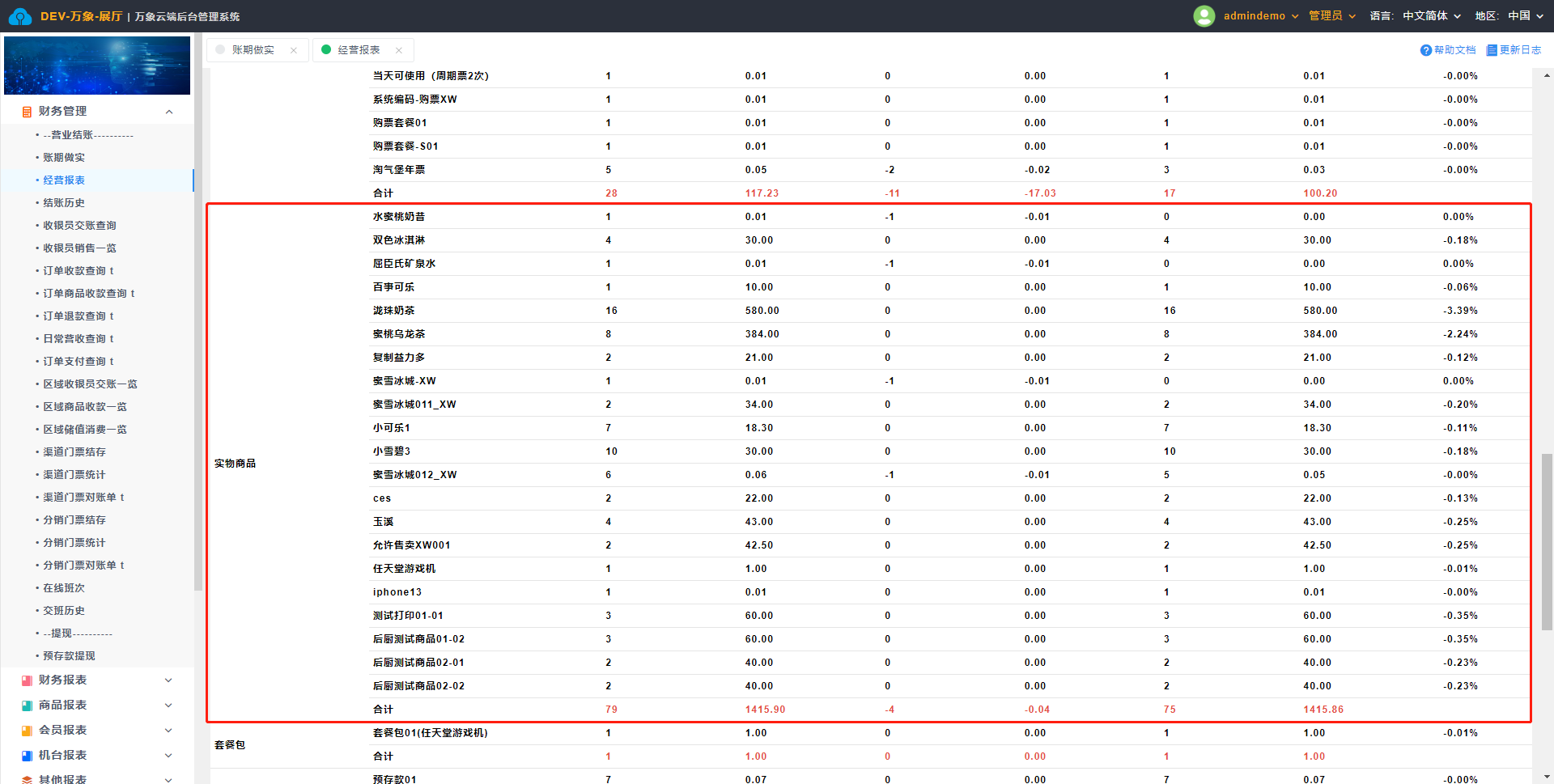Click the 财务报表 sidebar icon
The width and height of the screenshot is (1554, 784).
(27, 680)
